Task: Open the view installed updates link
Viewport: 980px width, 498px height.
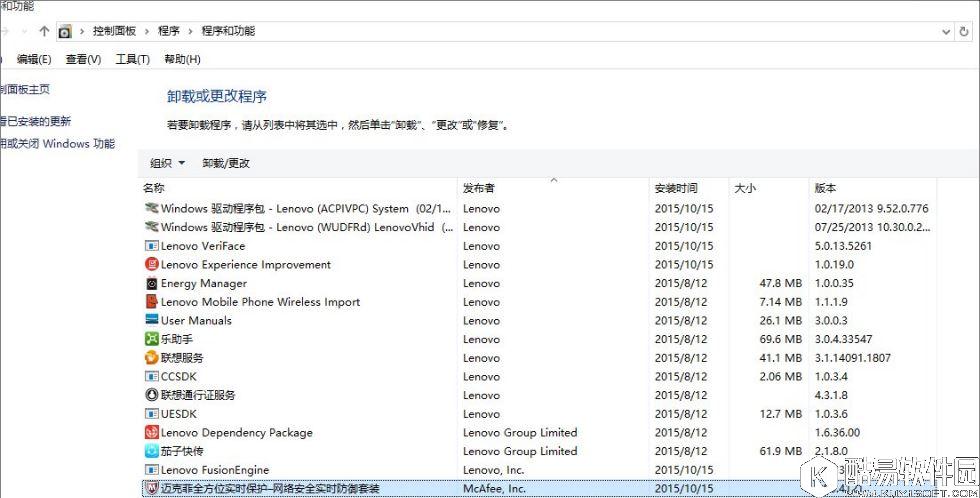Action: 36,121
